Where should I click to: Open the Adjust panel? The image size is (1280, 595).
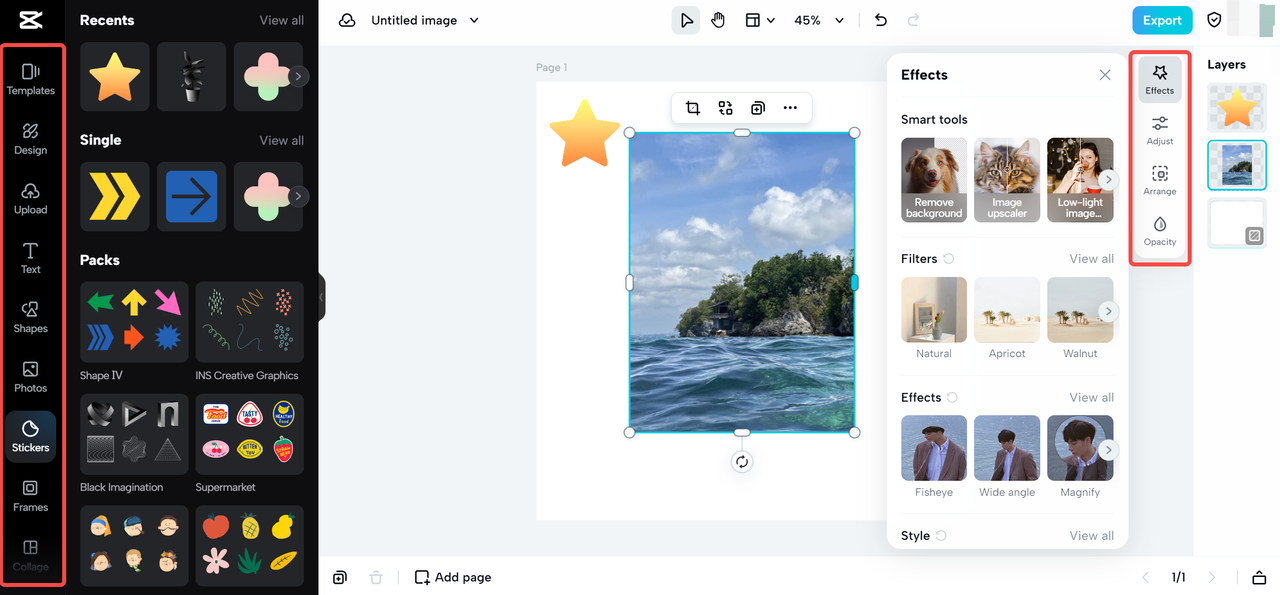[x=1160, y=129]
